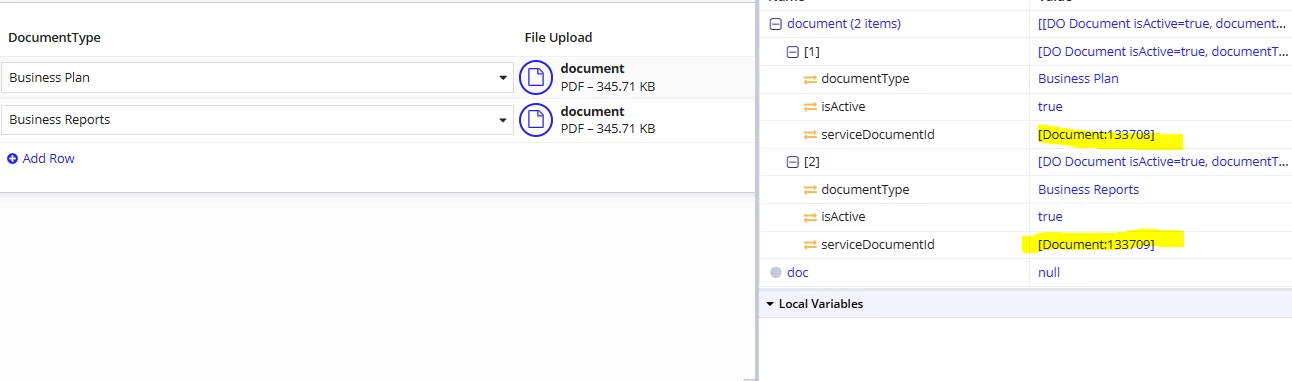Viewport: 1292px width, 381px height.
Task: Click the File Upload column header
Action: [x=558, y=38]
